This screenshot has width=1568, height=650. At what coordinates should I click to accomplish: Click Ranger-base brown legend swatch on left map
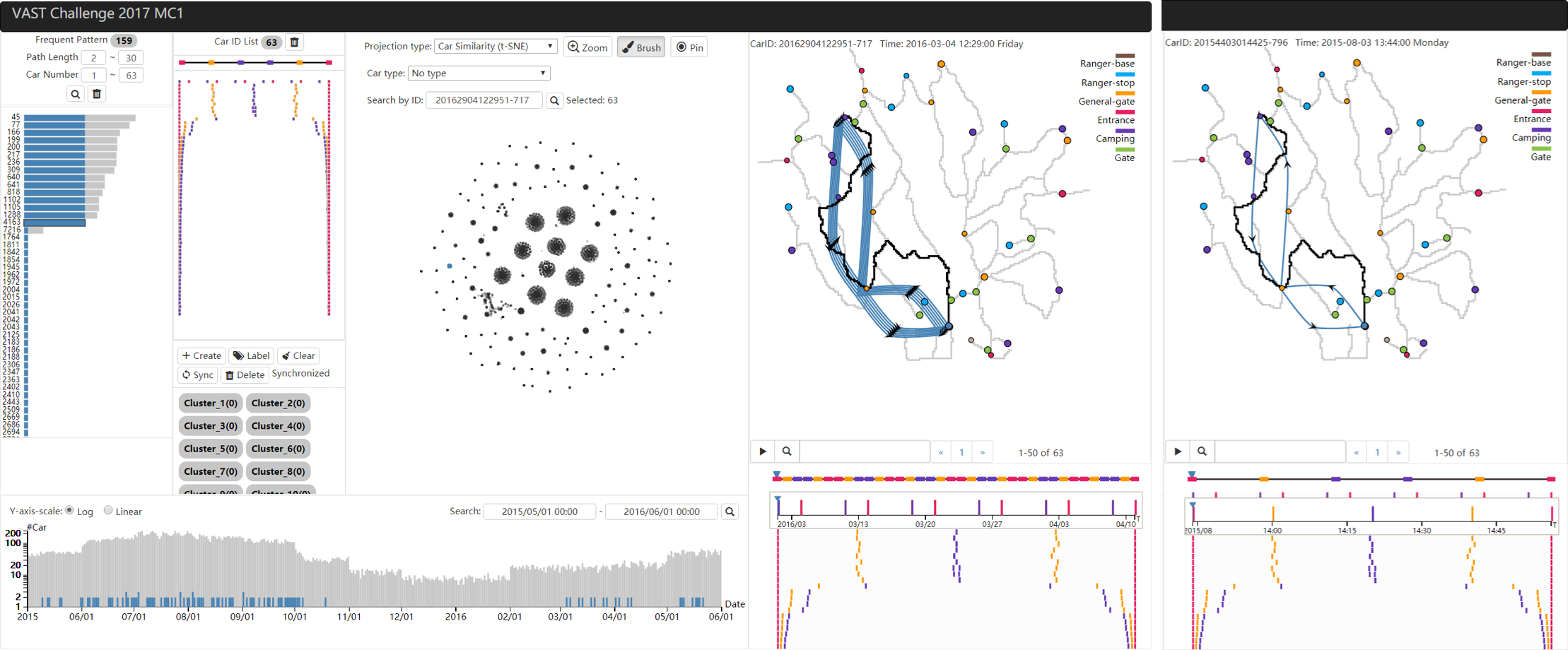pos(1125,55)
